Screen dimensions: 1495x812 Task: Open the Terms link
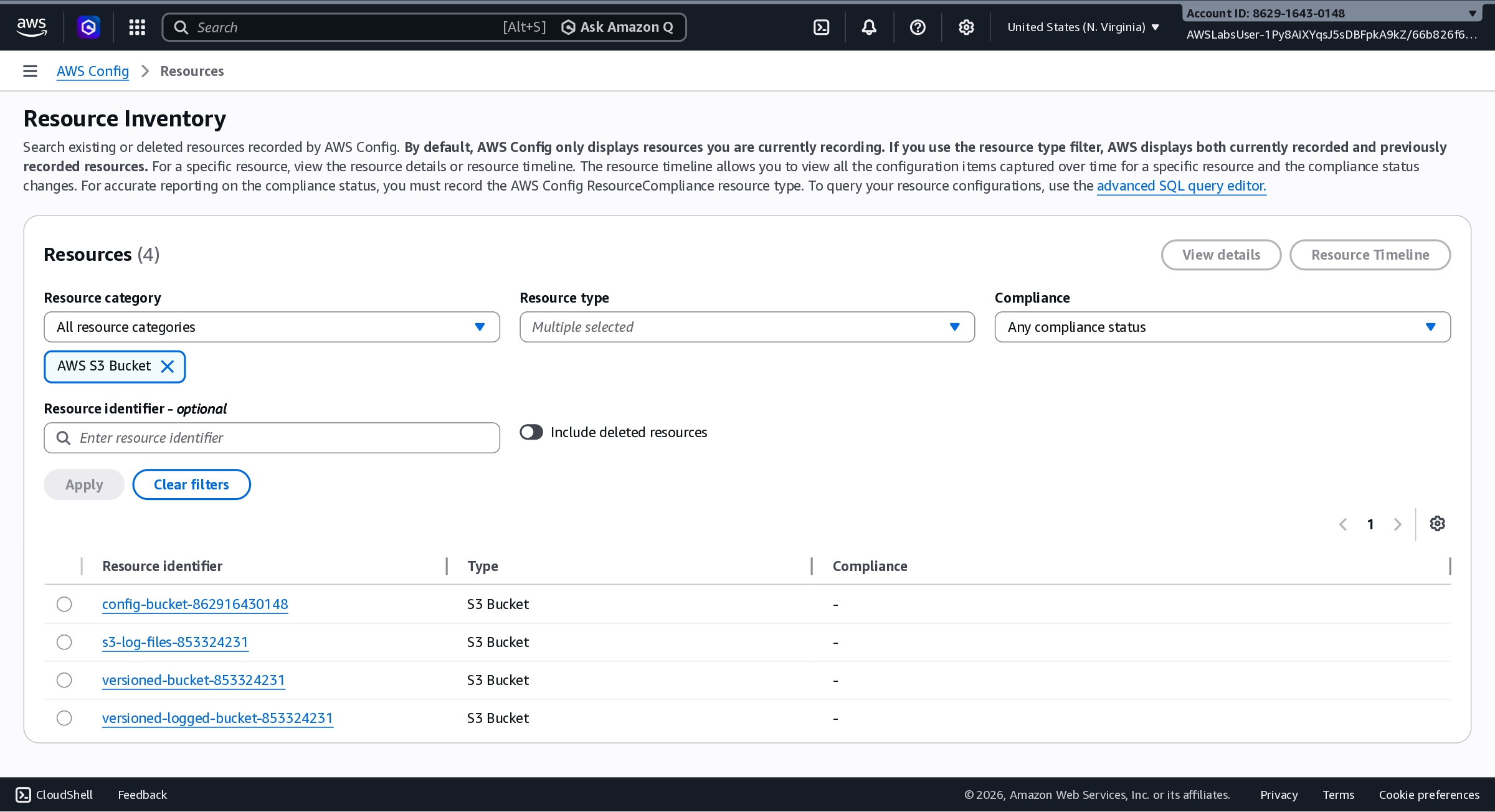[x=1339, y=795]
